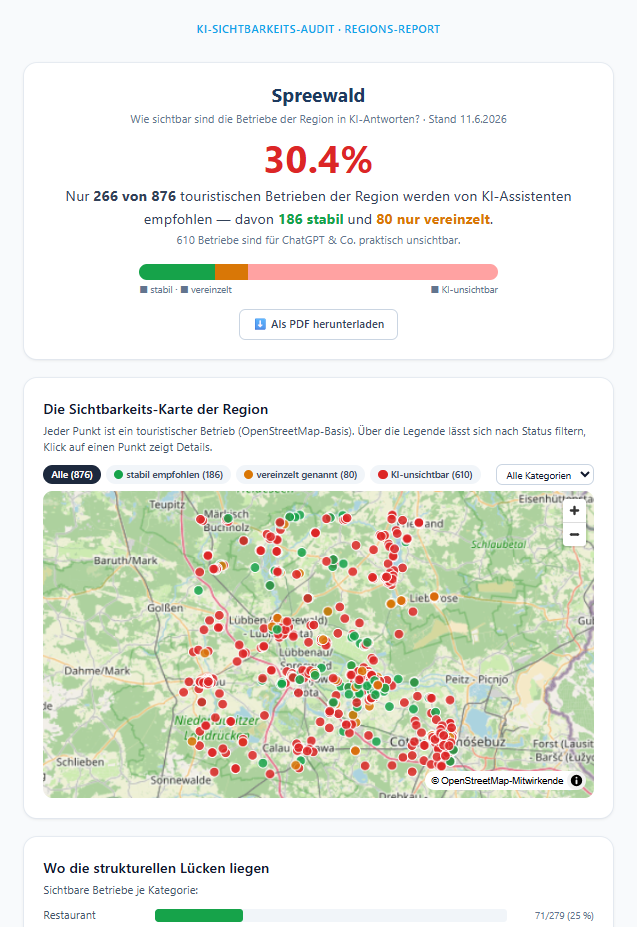Filter map by vereinzelt genannt (80)
This screenshot has width=637, height=927.
300,475
